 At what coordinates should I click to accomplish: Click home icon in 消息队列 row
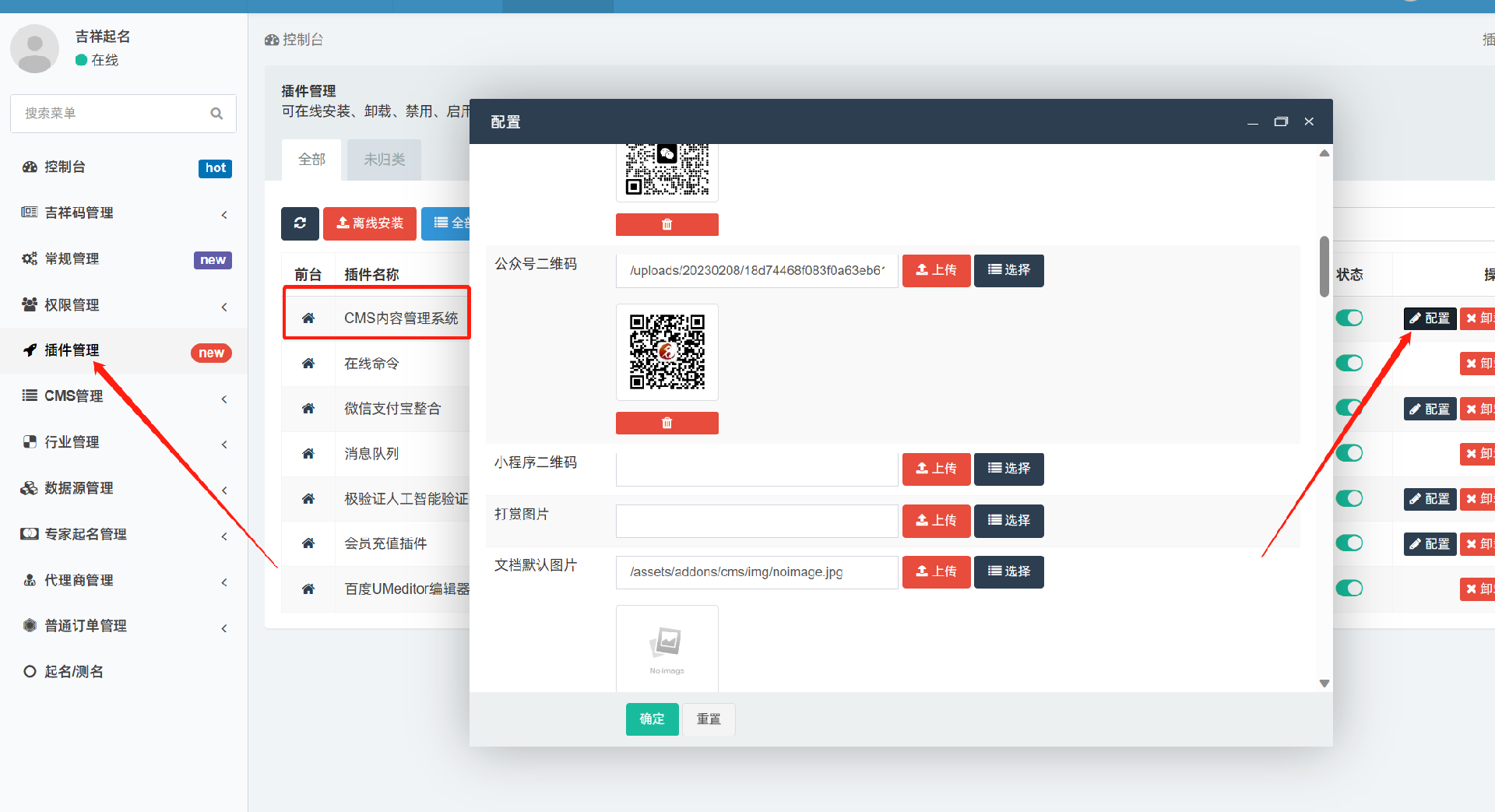(x=308, y=454)
